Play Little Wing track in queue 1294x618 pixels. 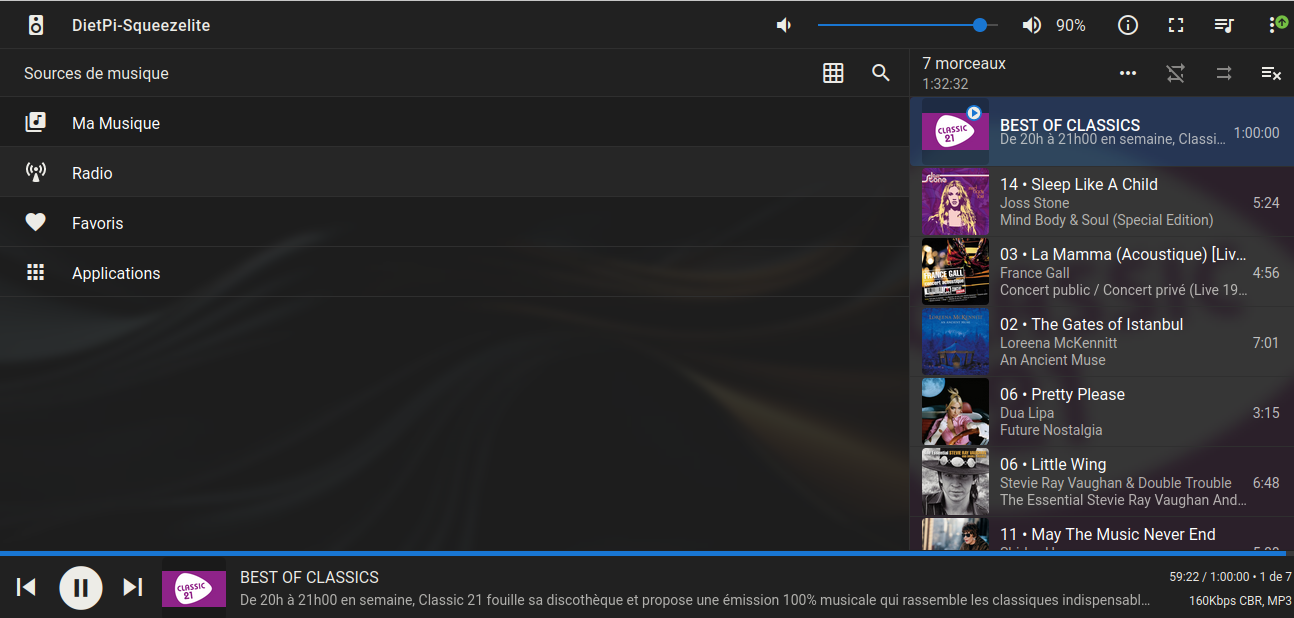tap(1102, 482)
